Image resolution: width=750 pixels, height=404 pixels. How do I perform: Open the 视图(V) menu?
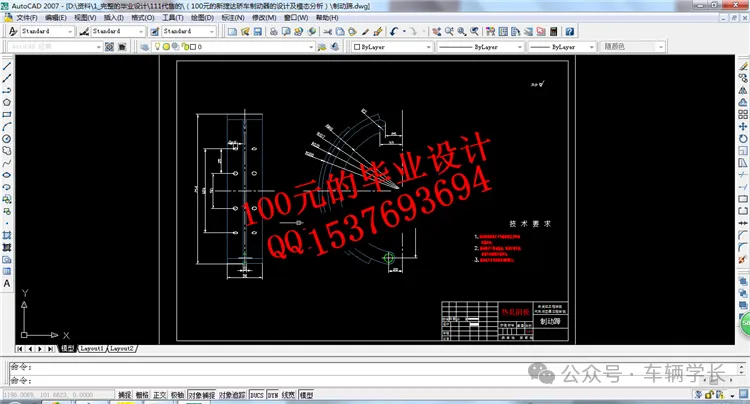click(x=85, y=18)
